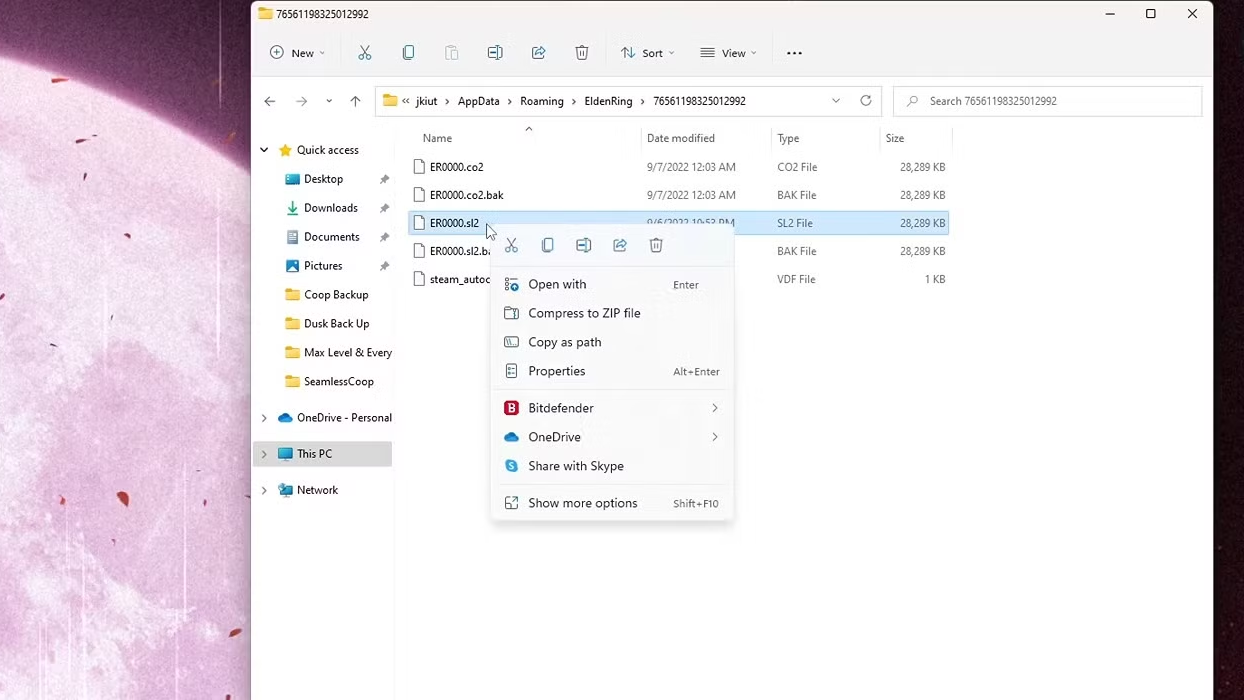Click the Pictures icon in the sidebar

point(292,266)
